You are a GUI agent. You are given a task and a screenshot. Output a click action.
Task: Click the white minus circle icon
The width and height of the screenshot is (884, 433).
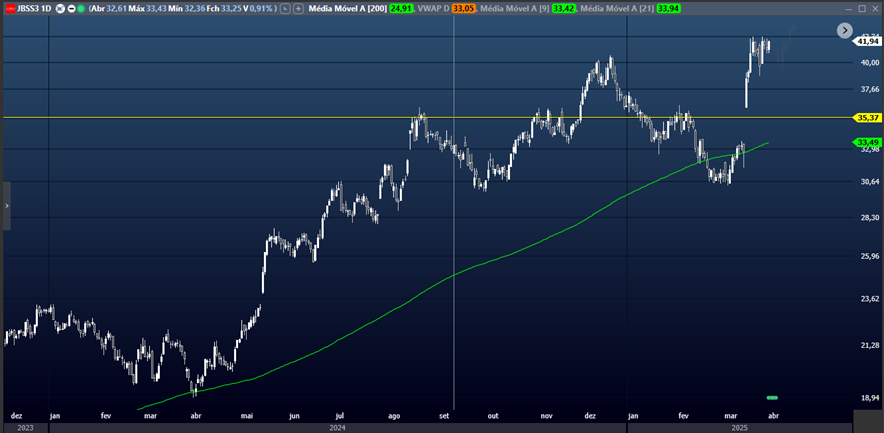(x=69, y=8)
